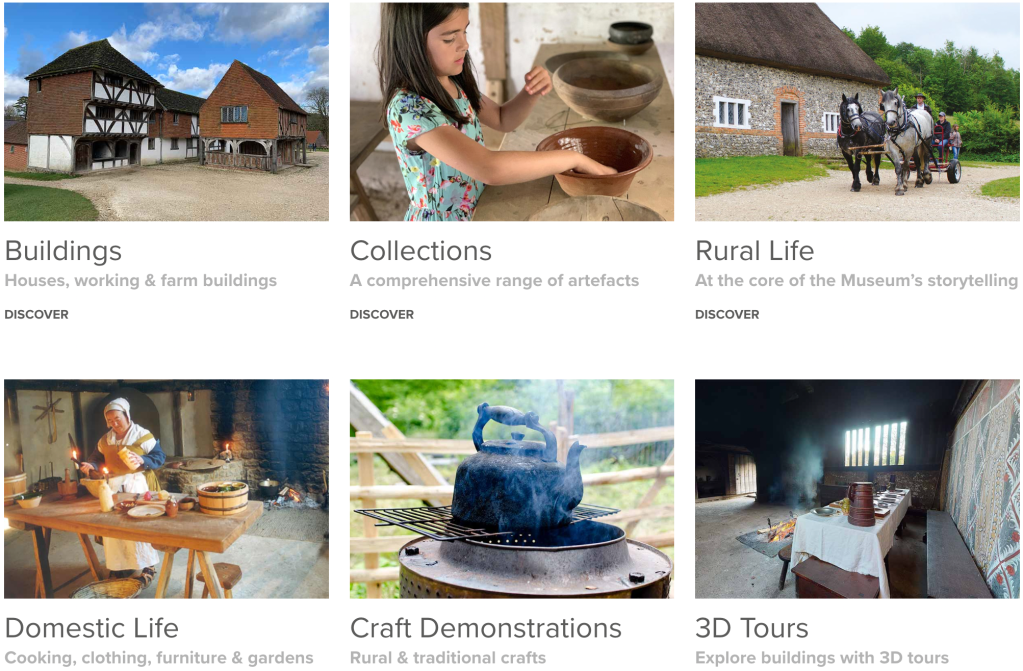Click the Collections girl with bowls image
Image resolution: width=1023 pixels, height=671 pixels.
pos(512,112)
